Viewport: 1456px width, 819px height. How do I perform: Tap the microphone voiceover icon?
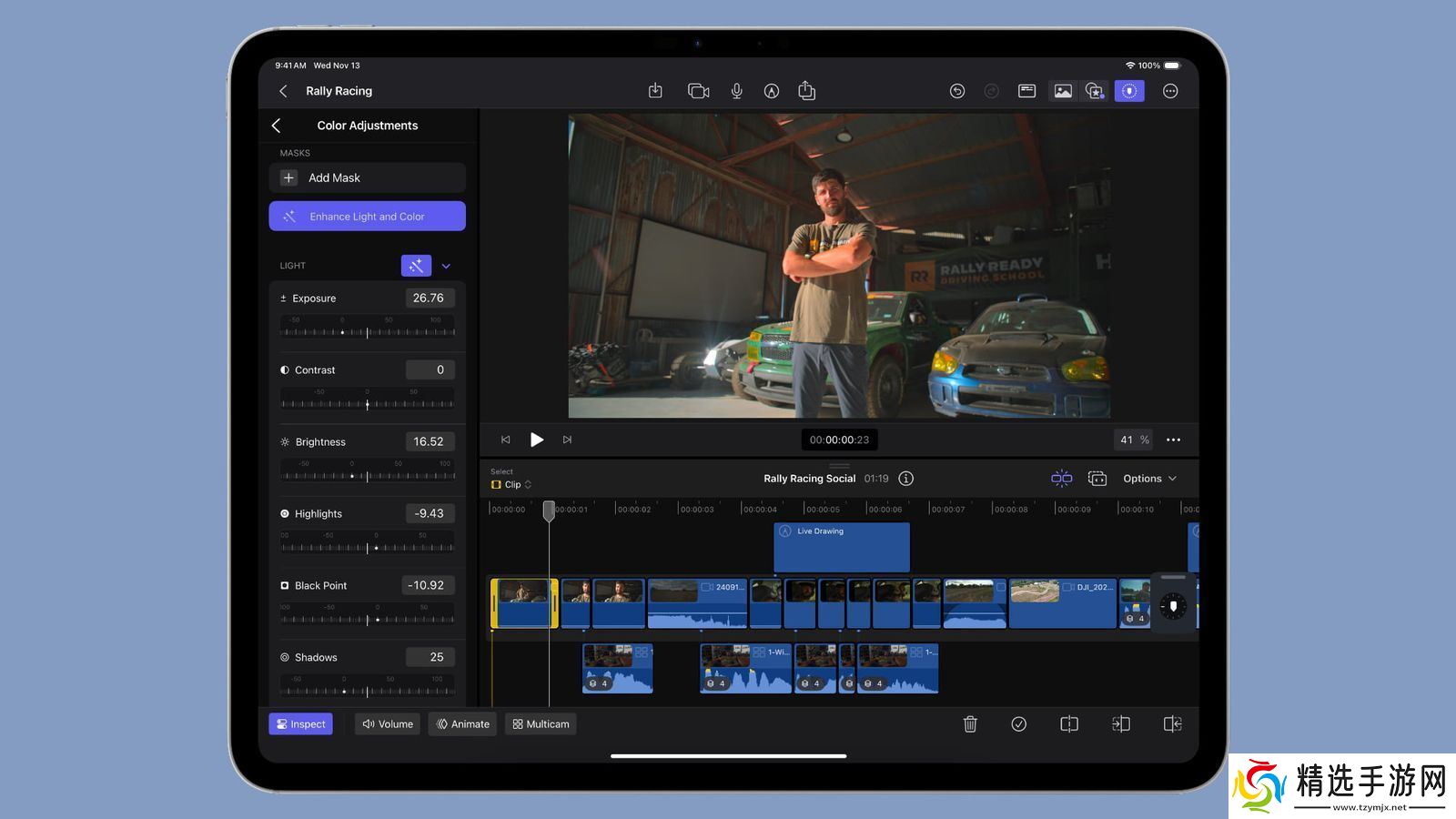click(736, 91)
